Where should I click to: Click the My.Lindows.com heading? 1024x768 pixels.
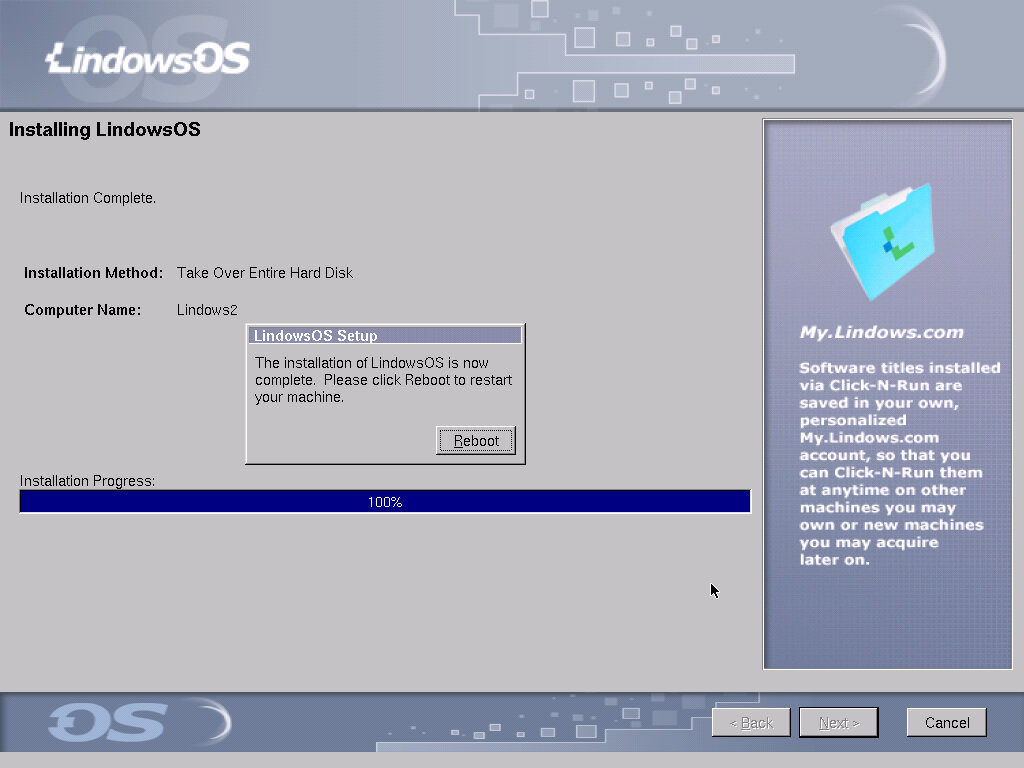click(x=881, y=333)
